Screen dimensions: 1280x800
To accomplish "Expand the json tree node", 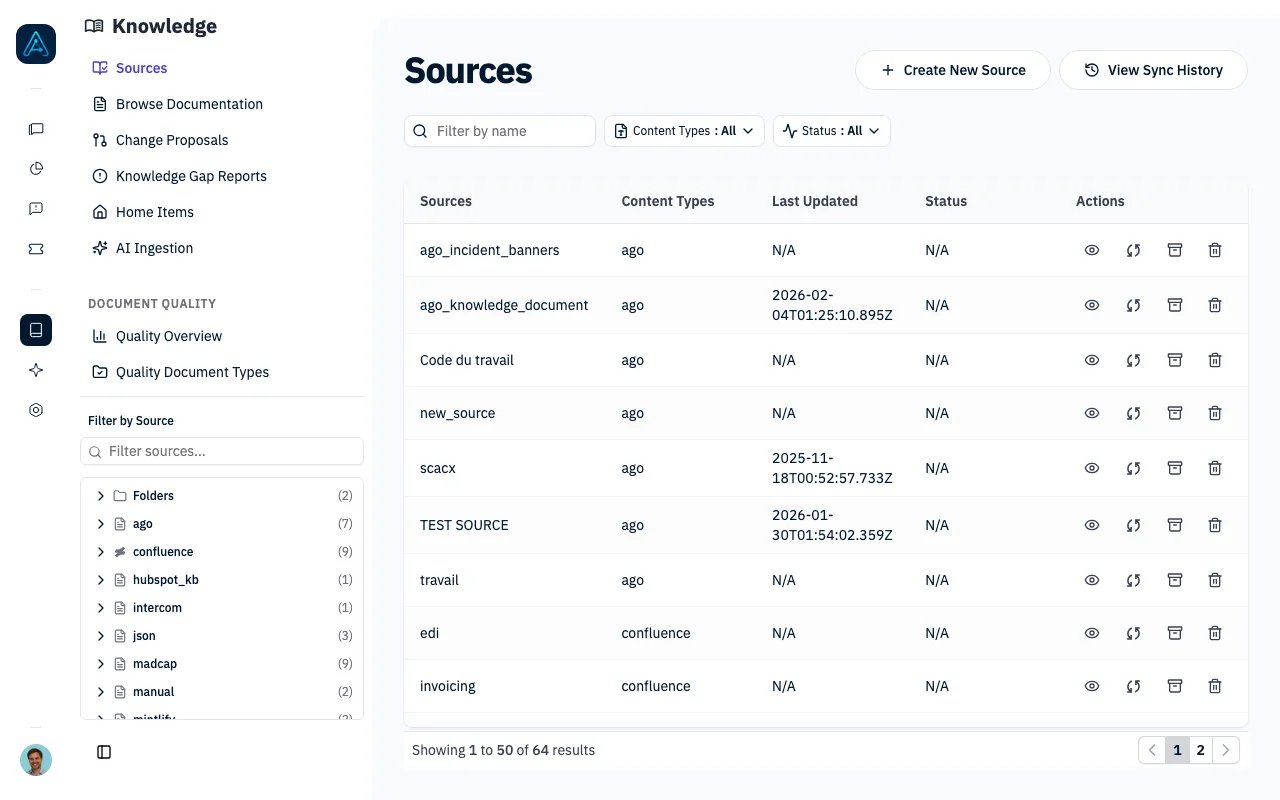I will [100, 636].
